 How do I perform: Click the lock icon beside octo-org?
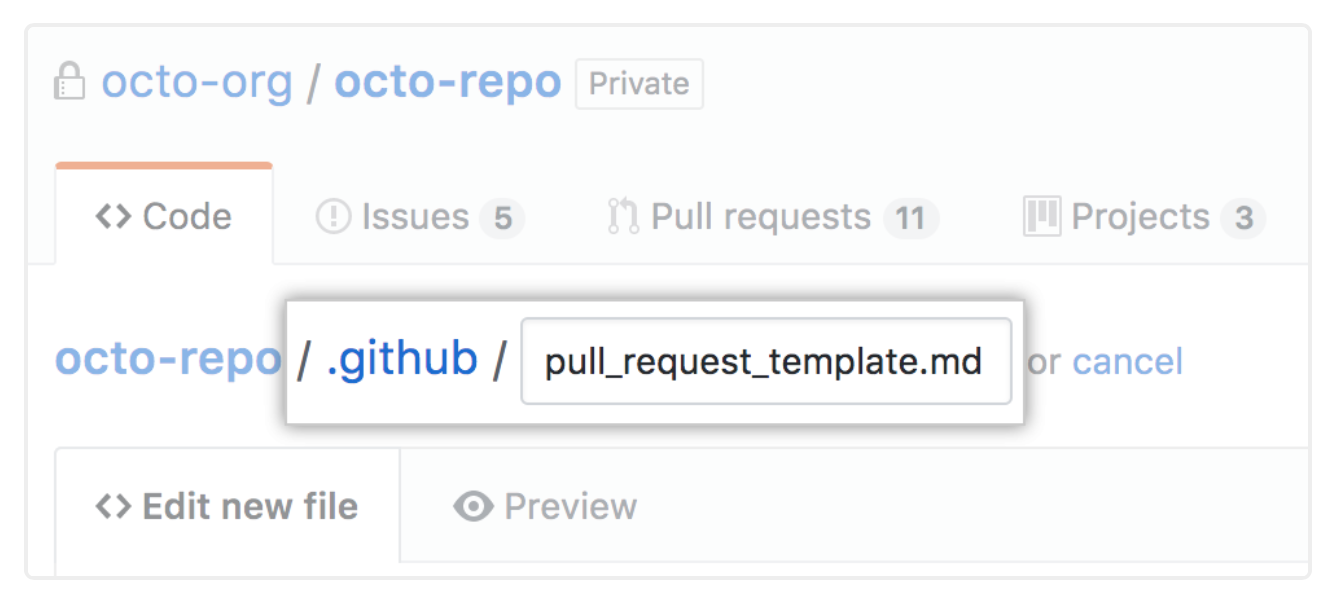coord(69,82)
